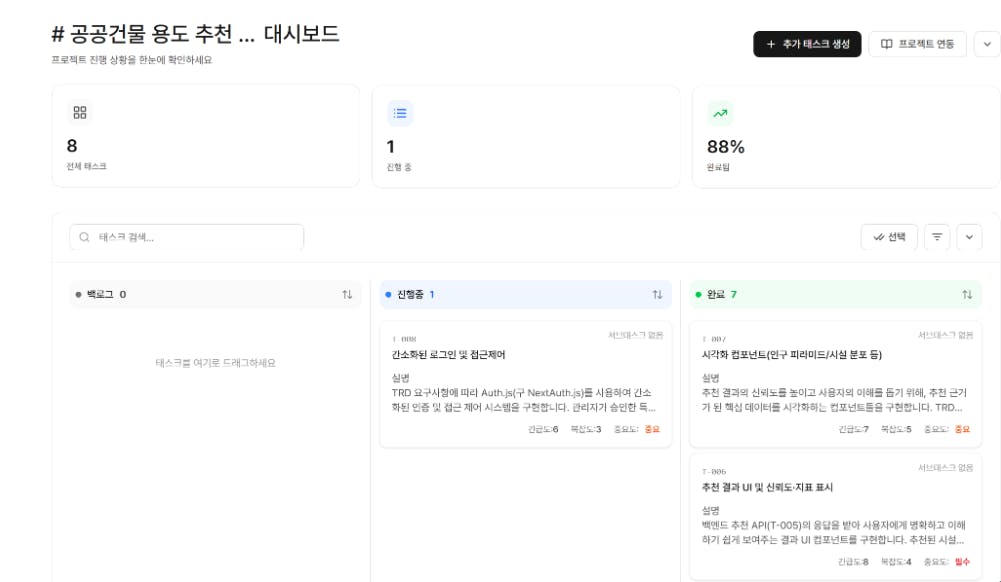Screen dimensions: 1001x582
Task: Expand the chevron dropdown next to 프로젝트 연동
Action: pos(987,44)
